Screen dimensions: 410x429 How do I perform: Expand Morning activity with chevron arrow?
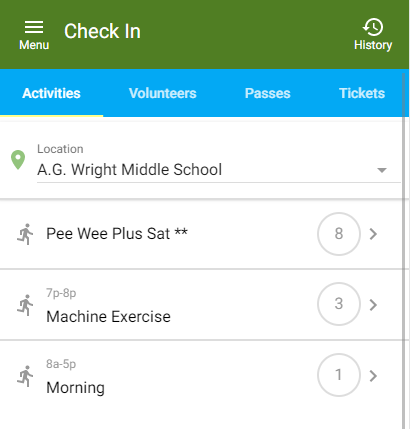373,376
